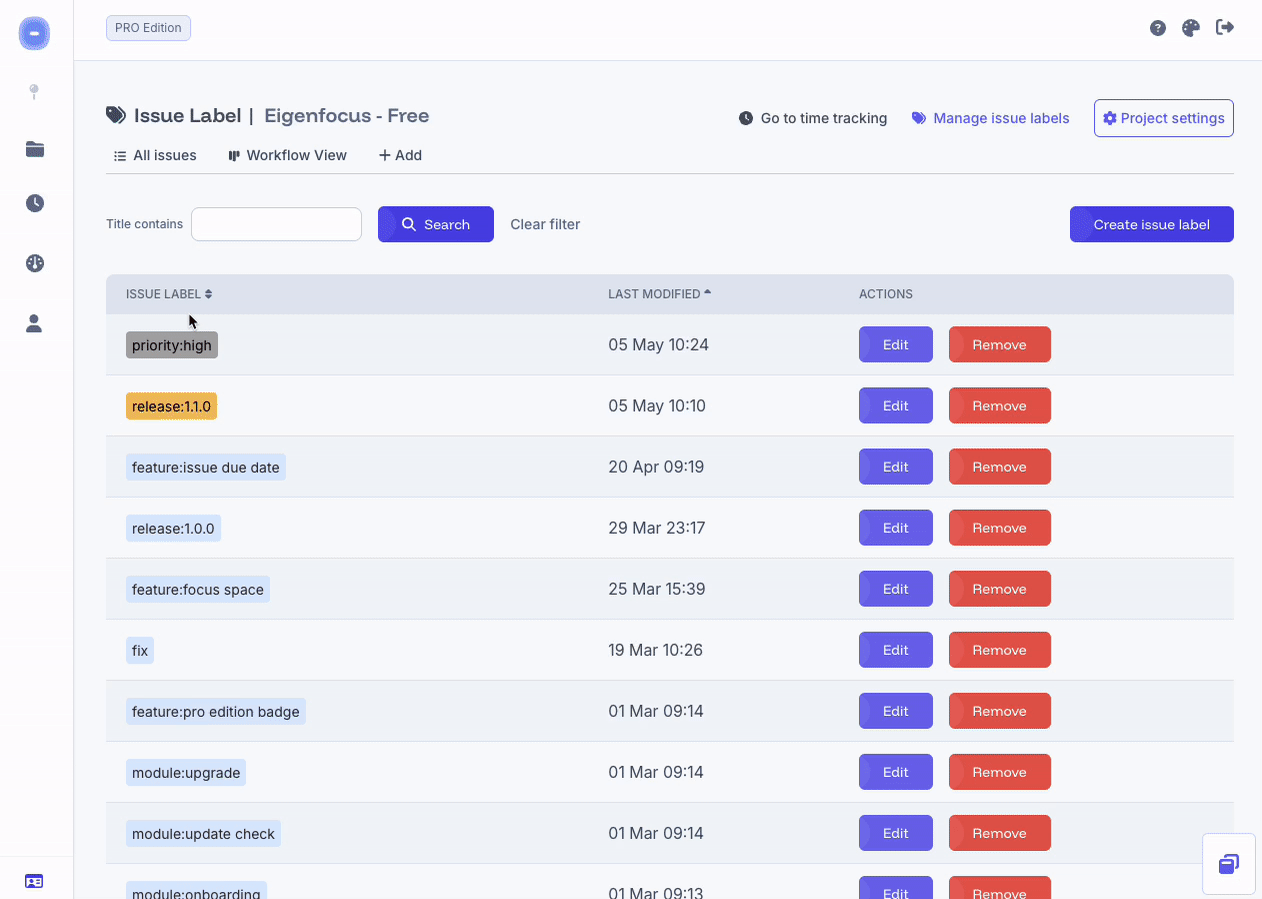Switch to Workflow View tab

287,155
